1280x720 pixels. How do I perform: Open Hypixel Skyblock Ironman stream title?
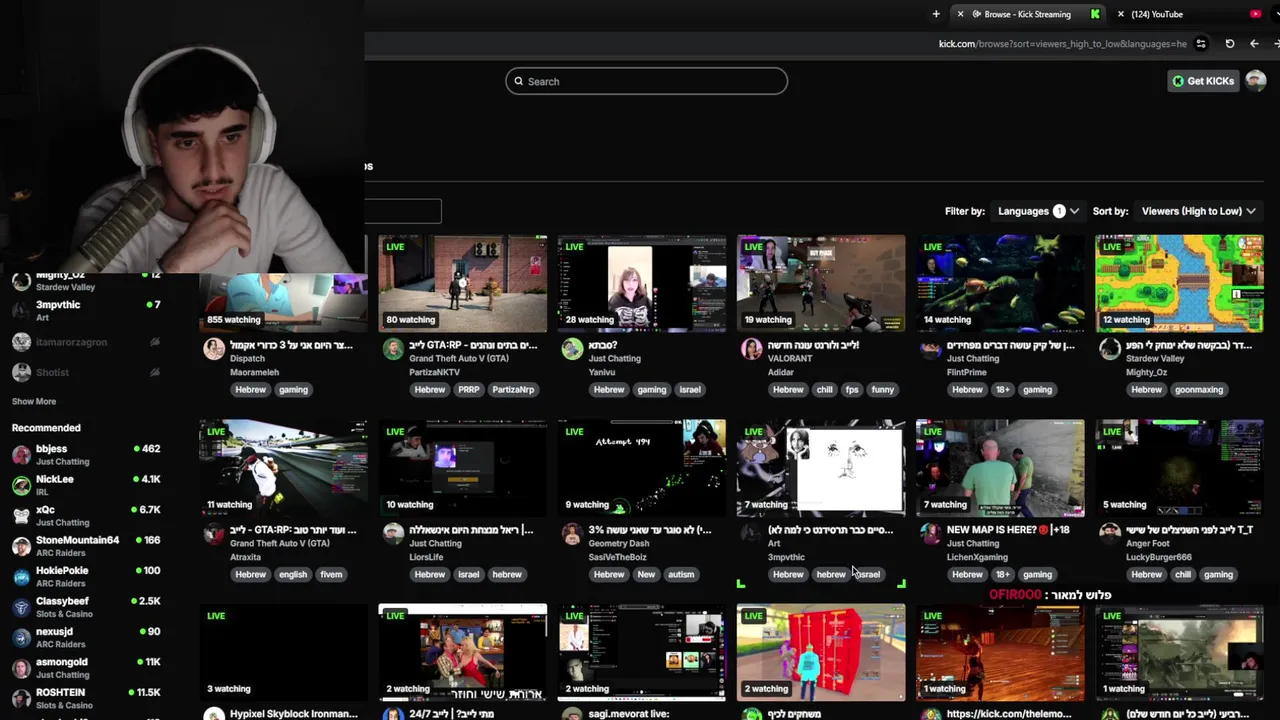(x=293, y=714)
